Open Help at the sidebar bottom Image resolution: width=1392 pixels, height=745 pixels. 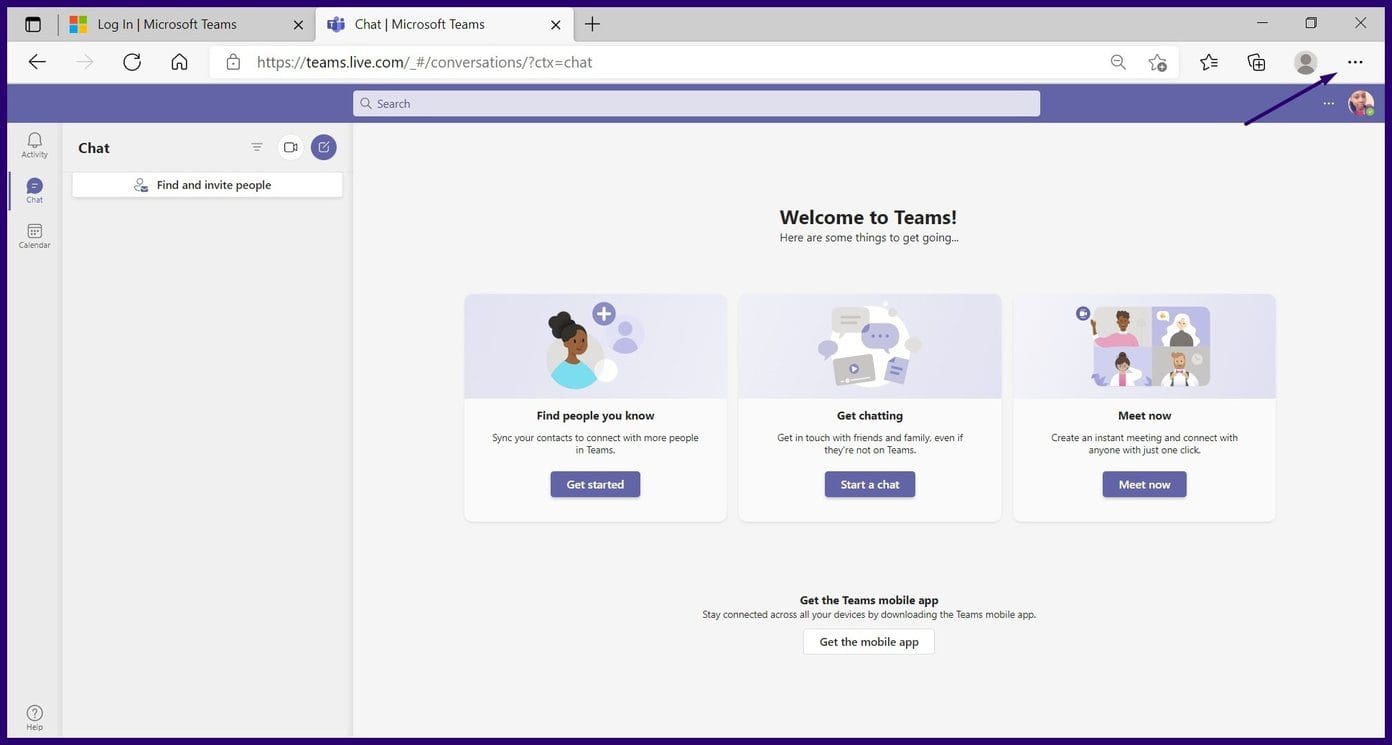click(34, 717)
